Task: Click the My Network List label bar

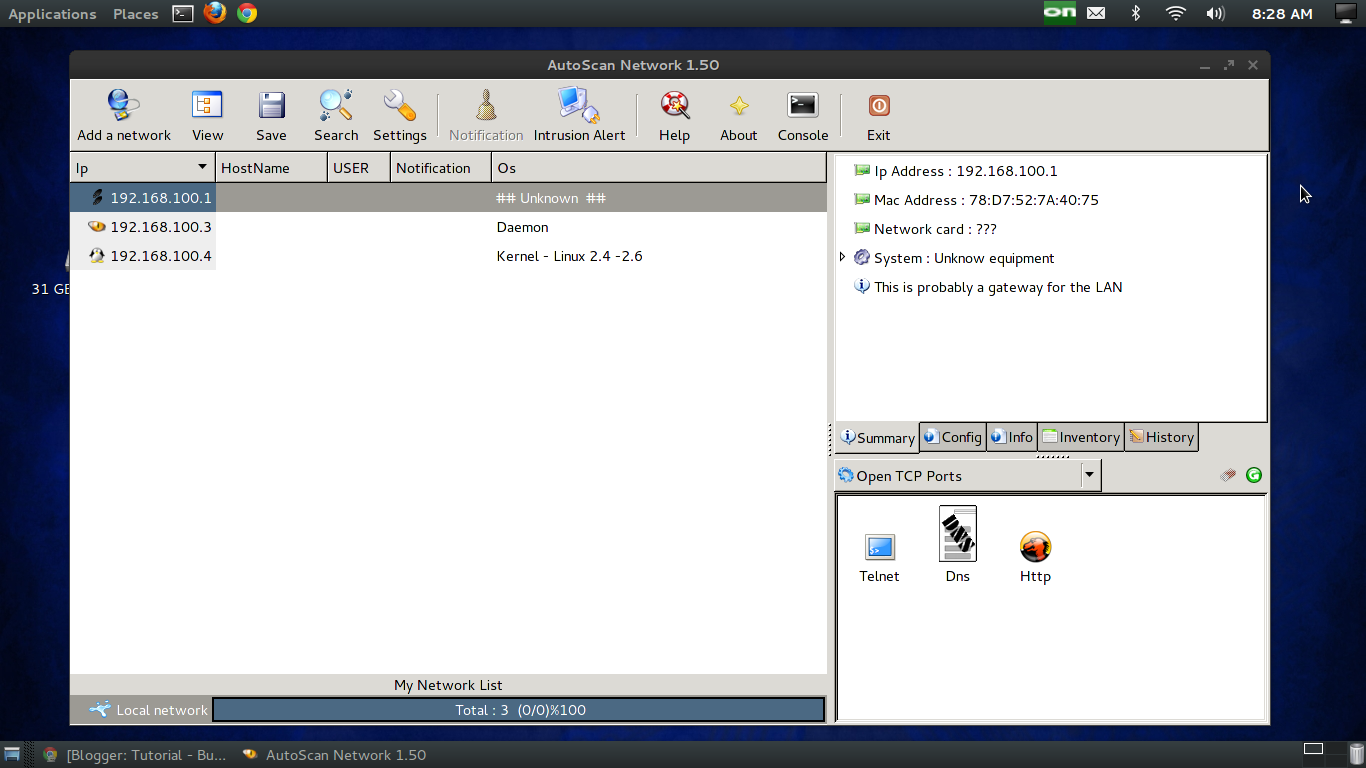Action: pyautogui.click(x=448, y=685)
